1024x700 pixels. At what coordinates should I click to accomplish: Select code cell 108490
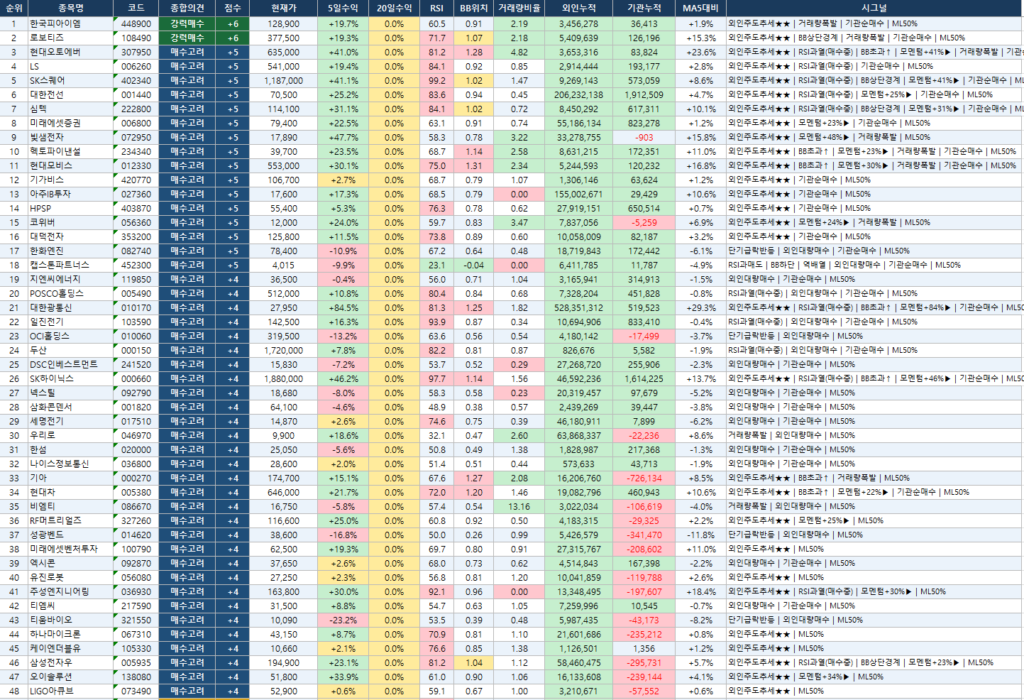136,38
